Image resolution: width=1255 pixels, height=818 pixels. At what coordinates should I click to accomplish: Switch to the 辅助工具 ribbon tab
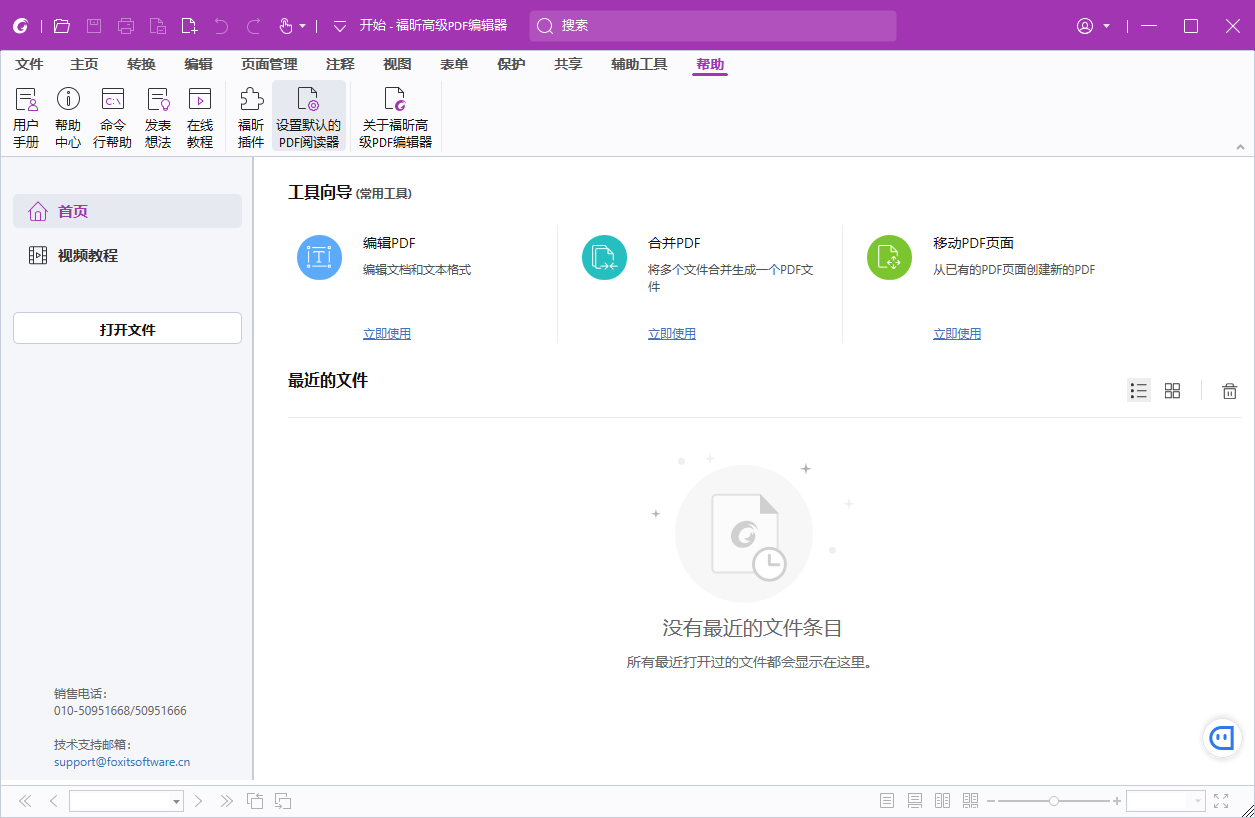click(639, 64)
